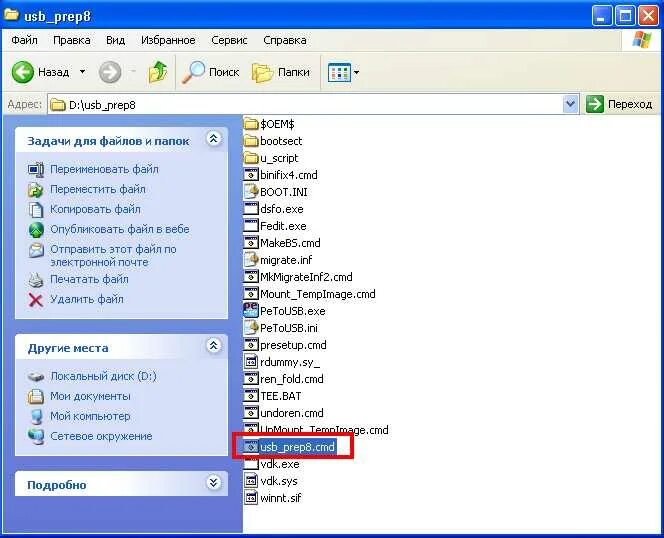Image resolution: width=664 pixels, height=538 pixels.
Task: Click the Views icon in toolbar
Action: 339,72
